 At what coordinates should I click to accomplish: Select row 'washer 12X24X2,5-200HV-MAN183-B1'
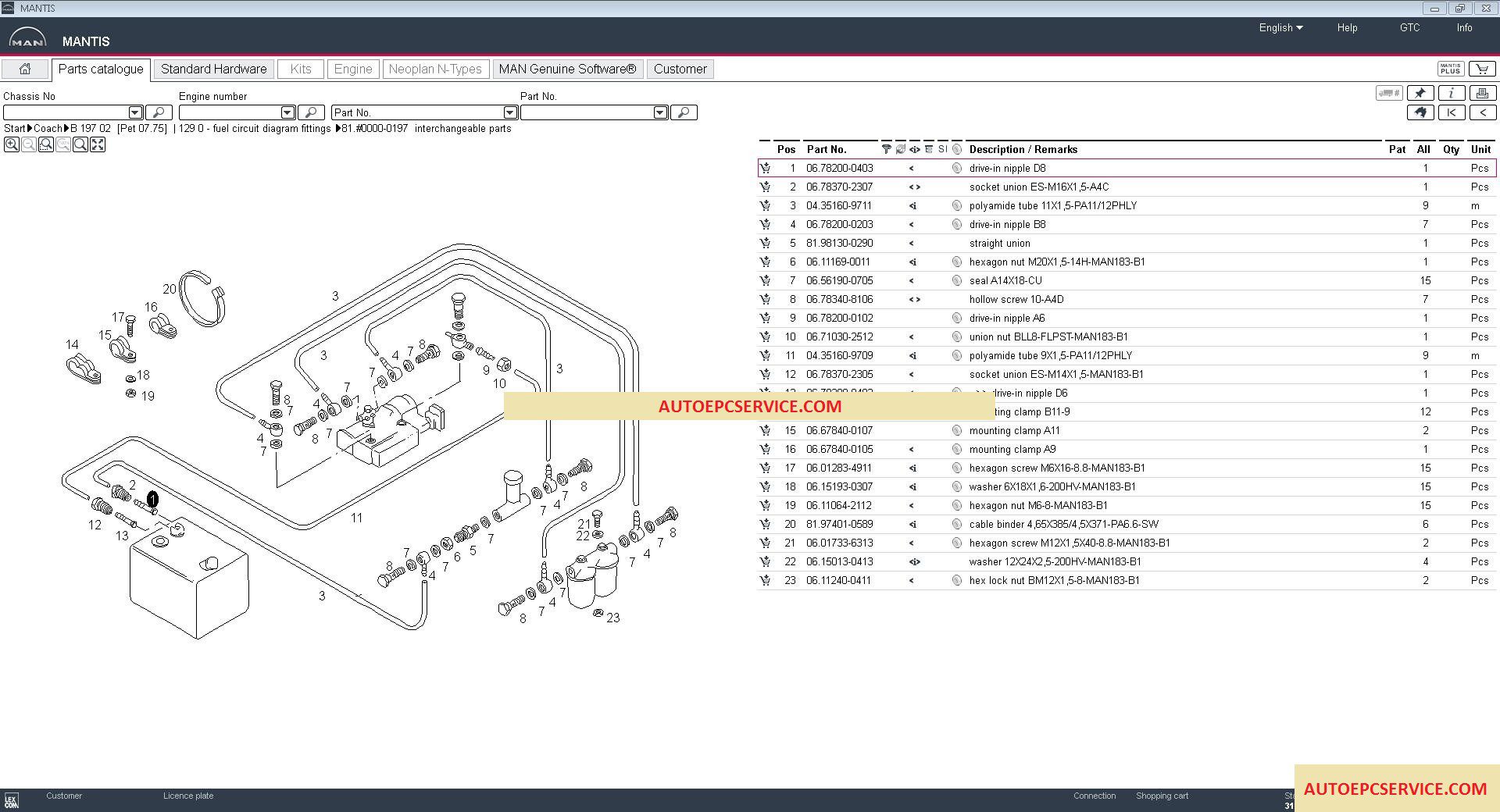point(1127,561)
